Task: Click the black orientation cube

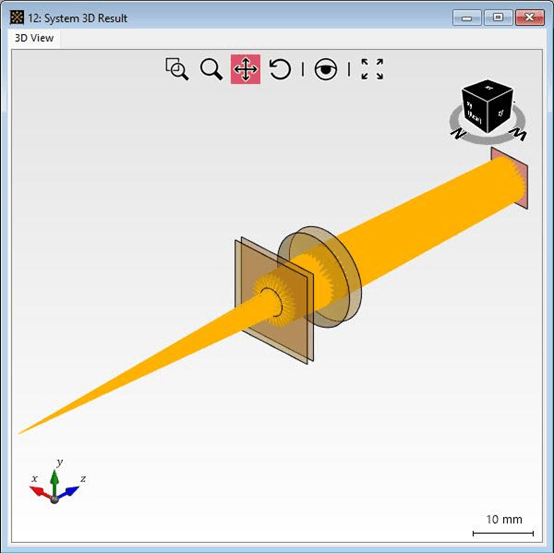Action: point(487,106)
